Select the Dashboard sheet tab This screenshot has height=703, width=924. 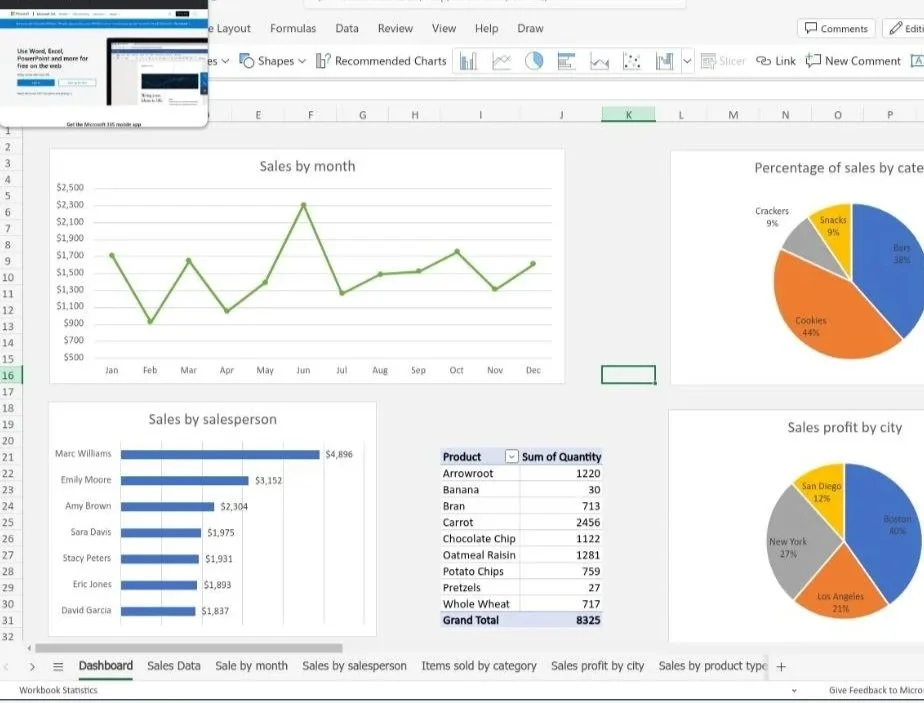105,666
